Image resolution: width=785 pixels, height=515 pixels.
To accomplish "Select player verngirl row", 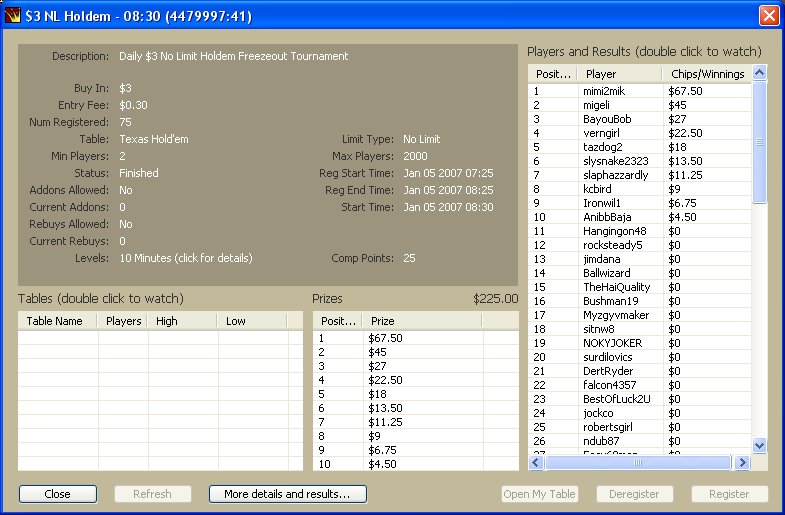I will point(640,133).
